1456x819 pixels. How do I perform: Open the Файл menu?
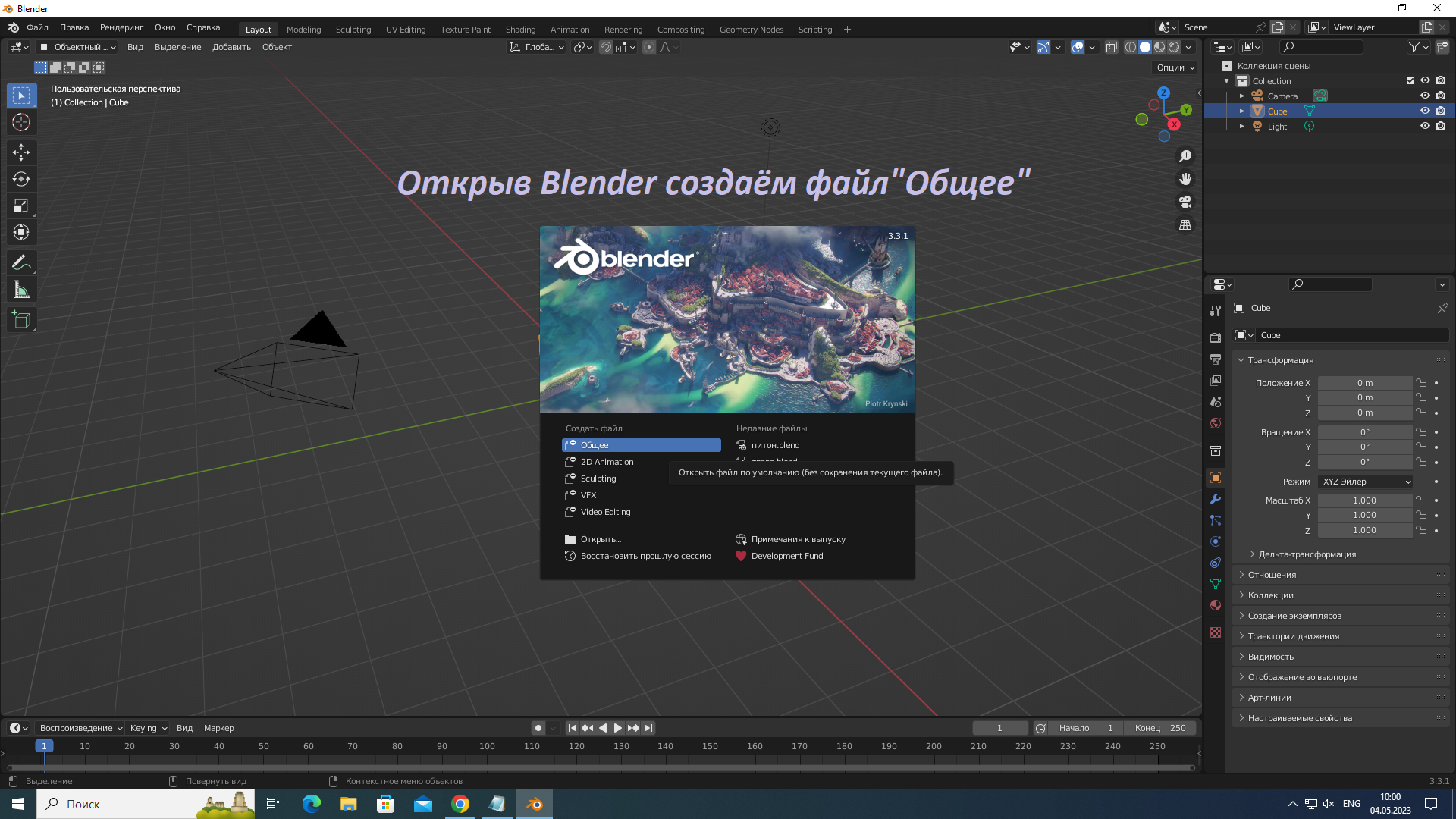point(37,27)
